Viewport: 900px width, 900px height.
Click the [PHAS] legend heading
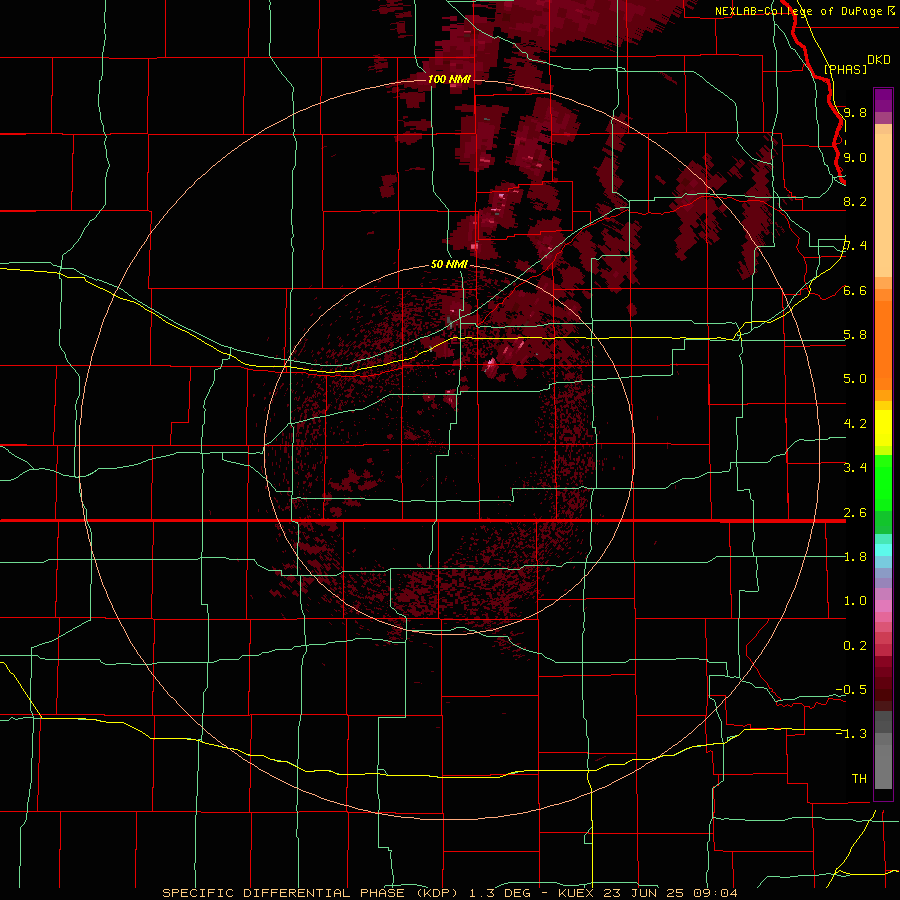(x=845, y=69)
